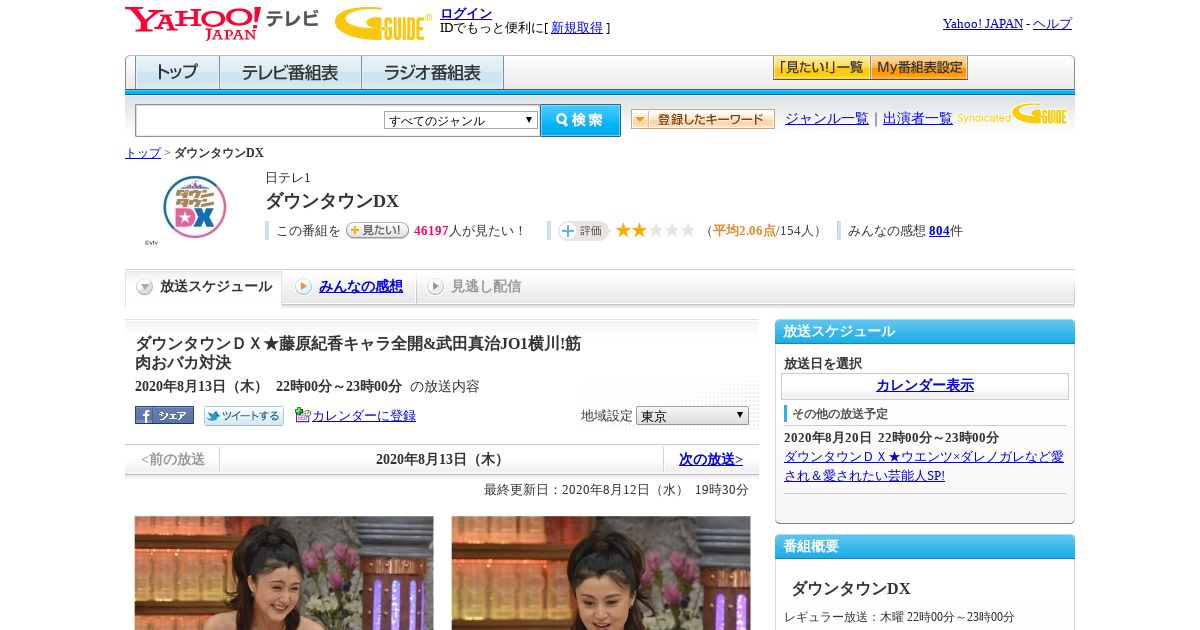This screenshot has width=1200, height=630.
Task: Share on Facebook with シェア button
Action: pos(164,415)
